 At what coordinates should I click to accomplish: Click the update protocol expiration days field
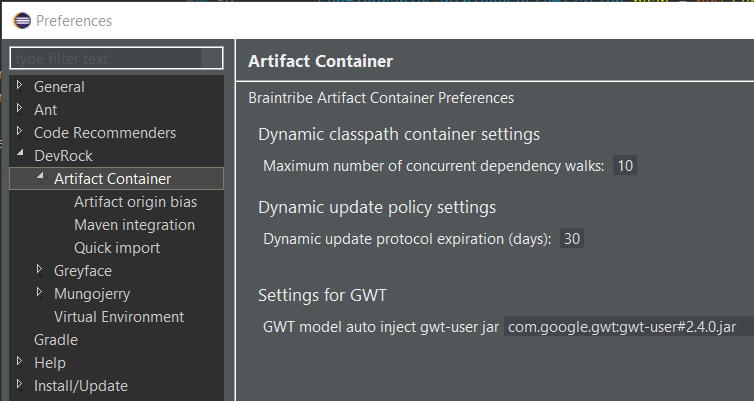[x=572, y=239]
